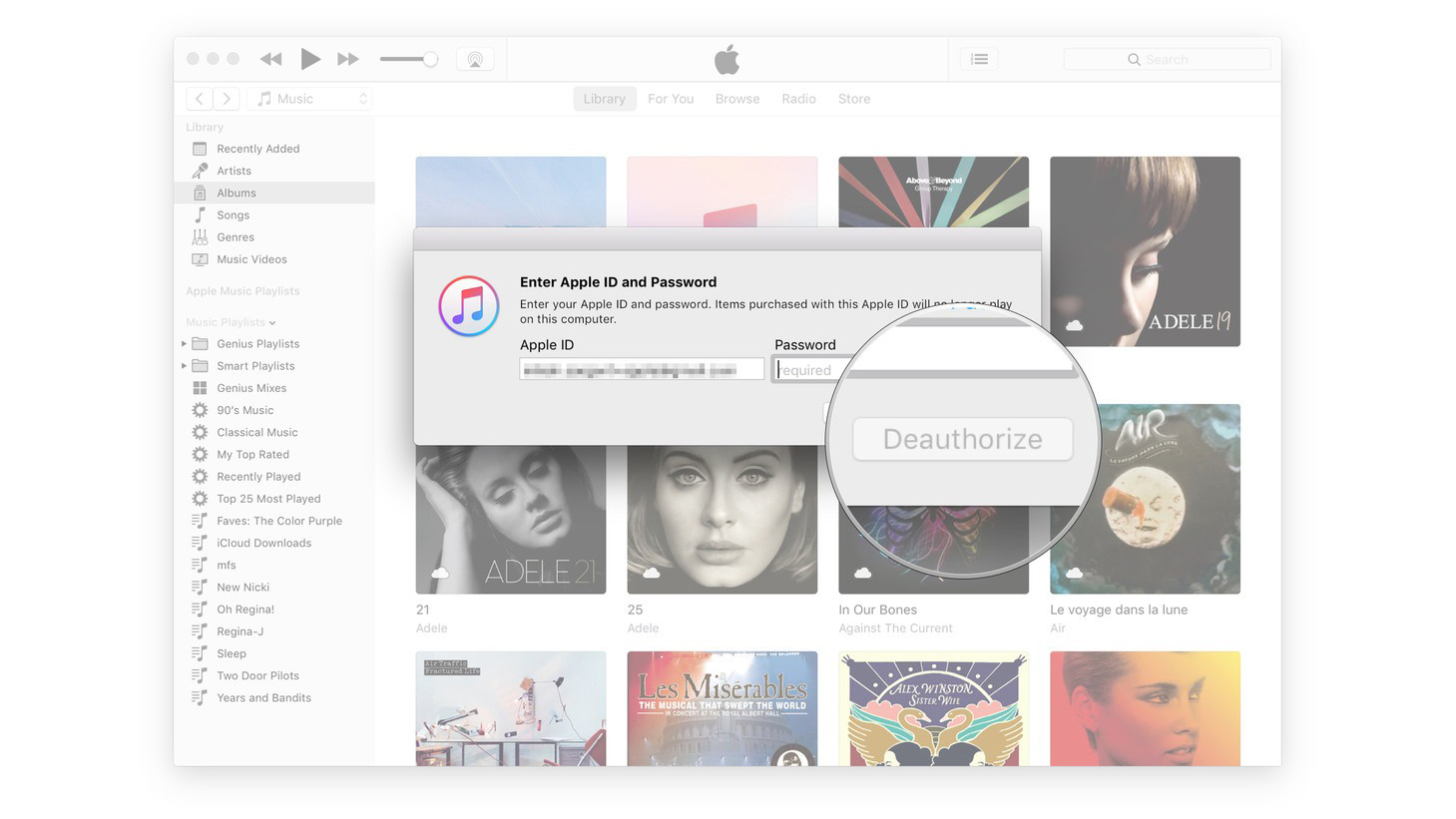Click the iTunes icon in the dialog
1456x819 pixels.
point(469,306)
